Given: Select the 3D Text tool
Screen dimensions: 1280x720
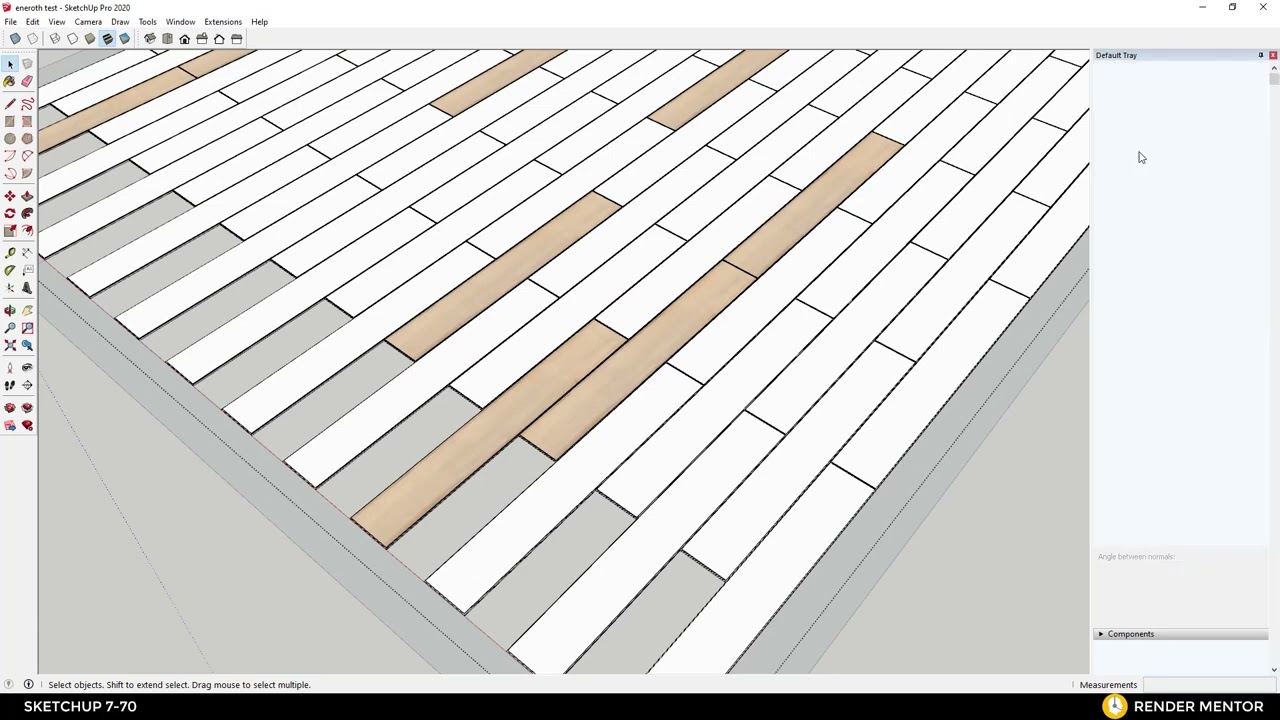Looking at the screenshot, I should click(27, 288).
